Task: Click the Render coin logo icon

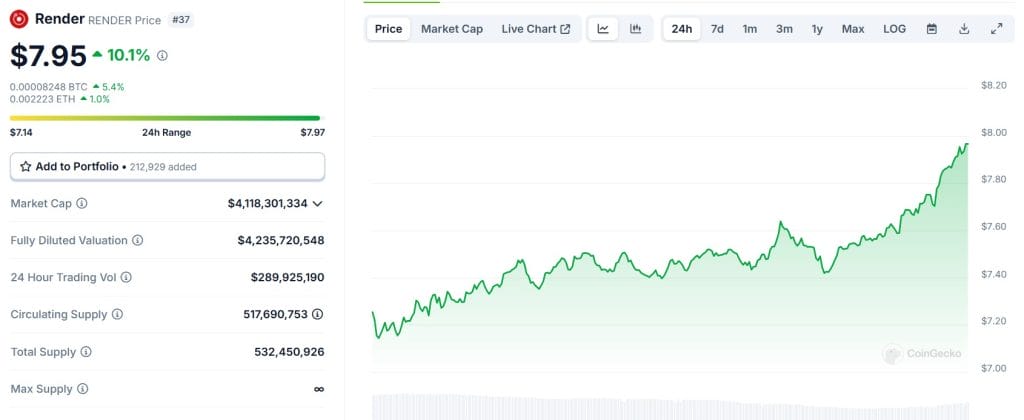Action: [x=19, y=19]
